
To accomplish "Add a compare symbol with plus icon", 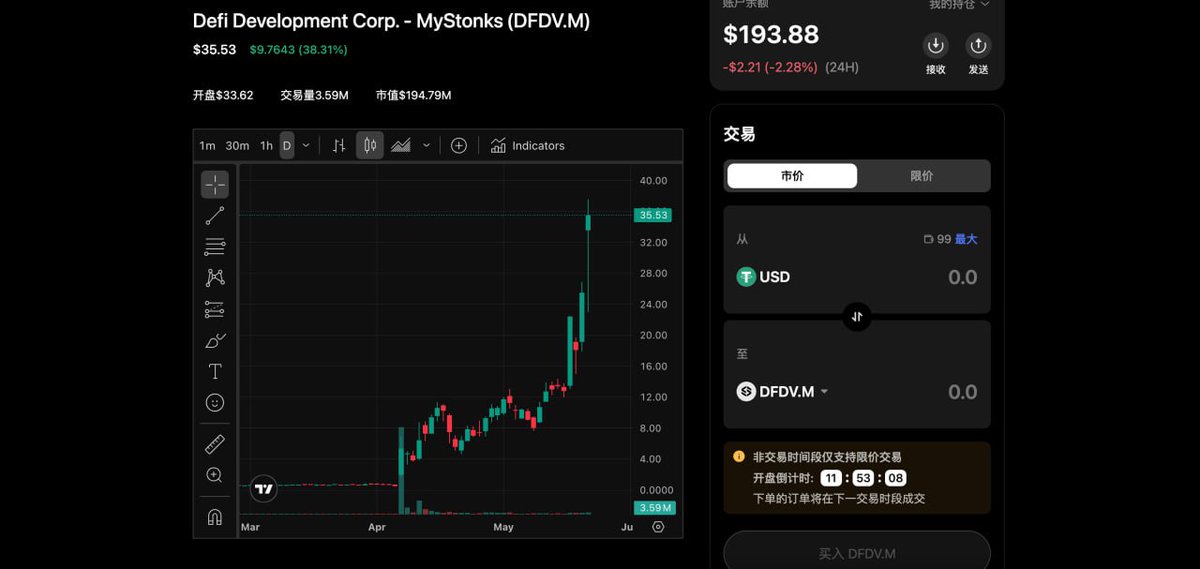I will (459, 146).
